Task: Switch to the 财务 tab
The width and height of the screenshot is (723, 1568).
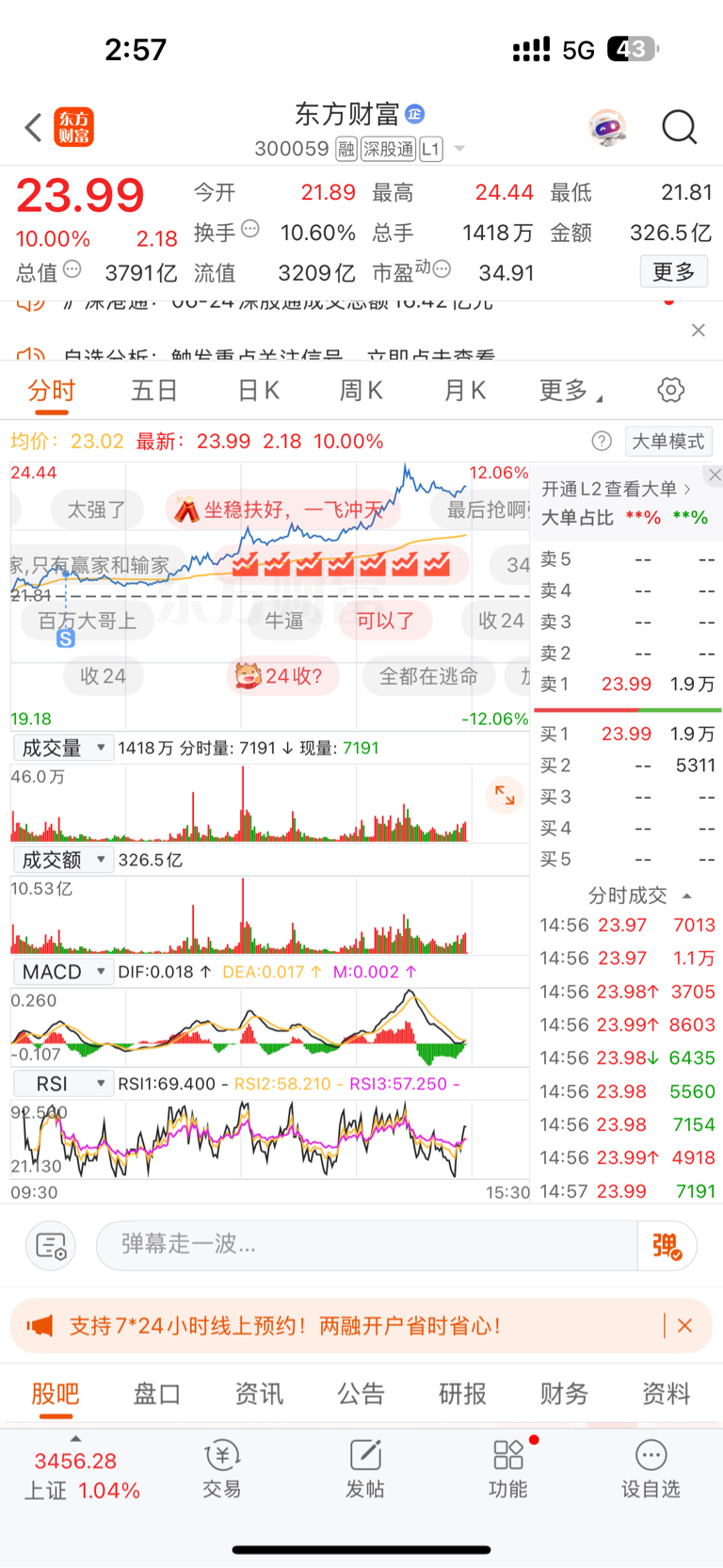Action: click(x=564, y=1394)
